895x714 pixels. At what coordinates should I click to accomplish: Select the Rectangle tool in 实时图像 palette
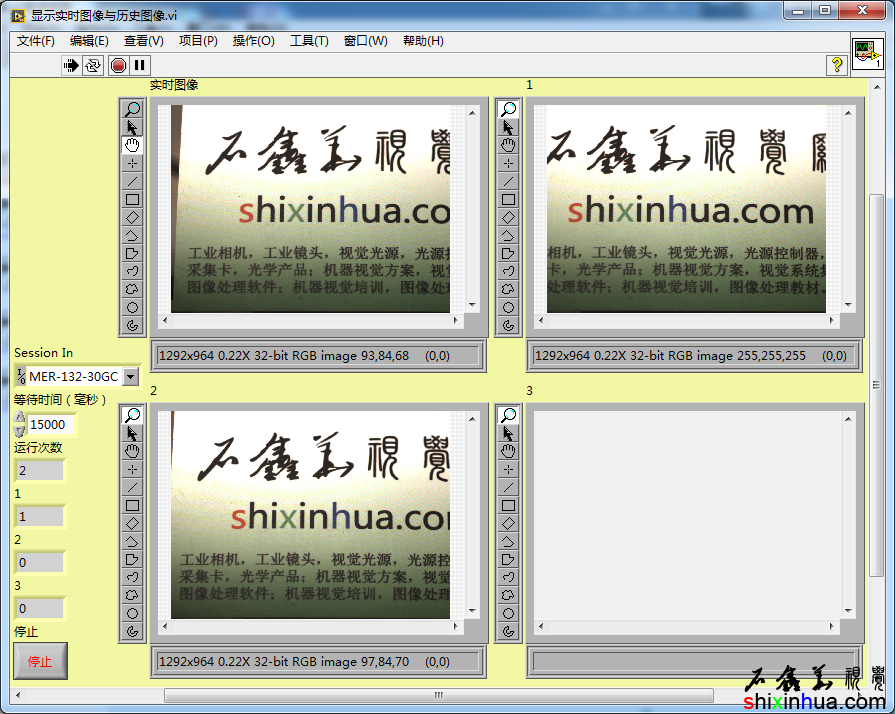[132, 199]
